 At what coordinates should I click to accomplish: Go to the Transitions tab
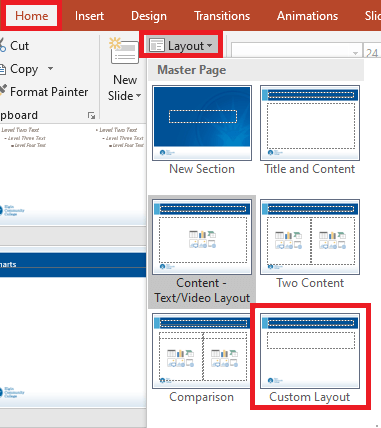point(222,16)
